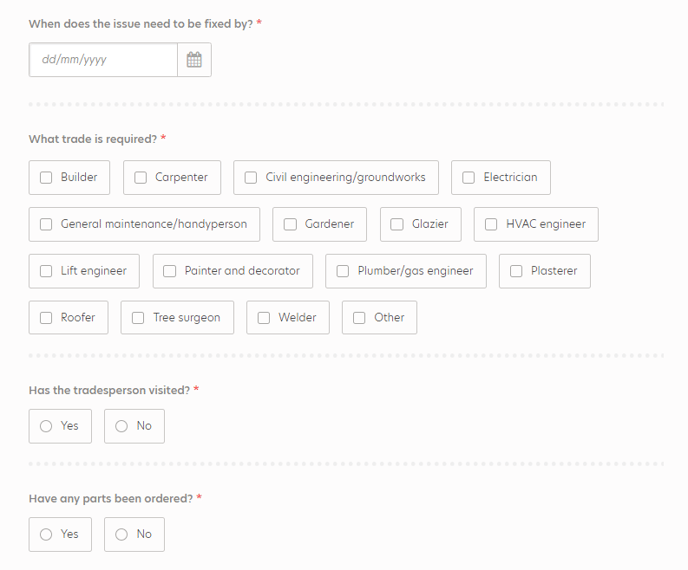The width and height of the screenshot is (688, 570).
Task: Click the dd/mm/yyyy date field
Action: pyautogui.click(x=103, y=60)
